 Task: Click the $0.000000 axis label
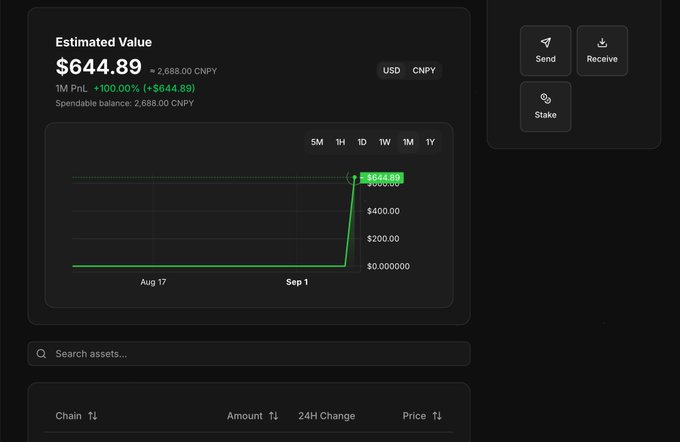click(388, 266)
